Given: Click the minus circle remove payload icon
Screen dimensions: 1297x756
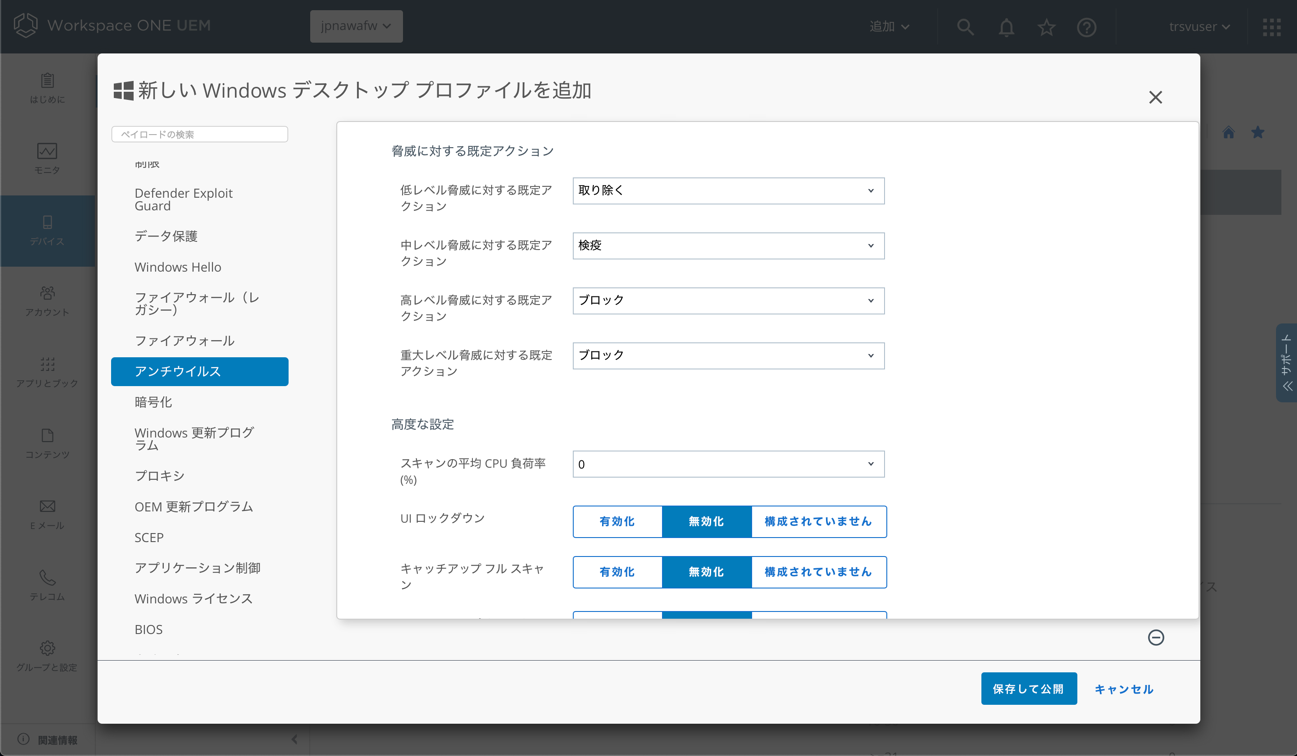Looking at the screenshot, I should tap(1156, 638).
